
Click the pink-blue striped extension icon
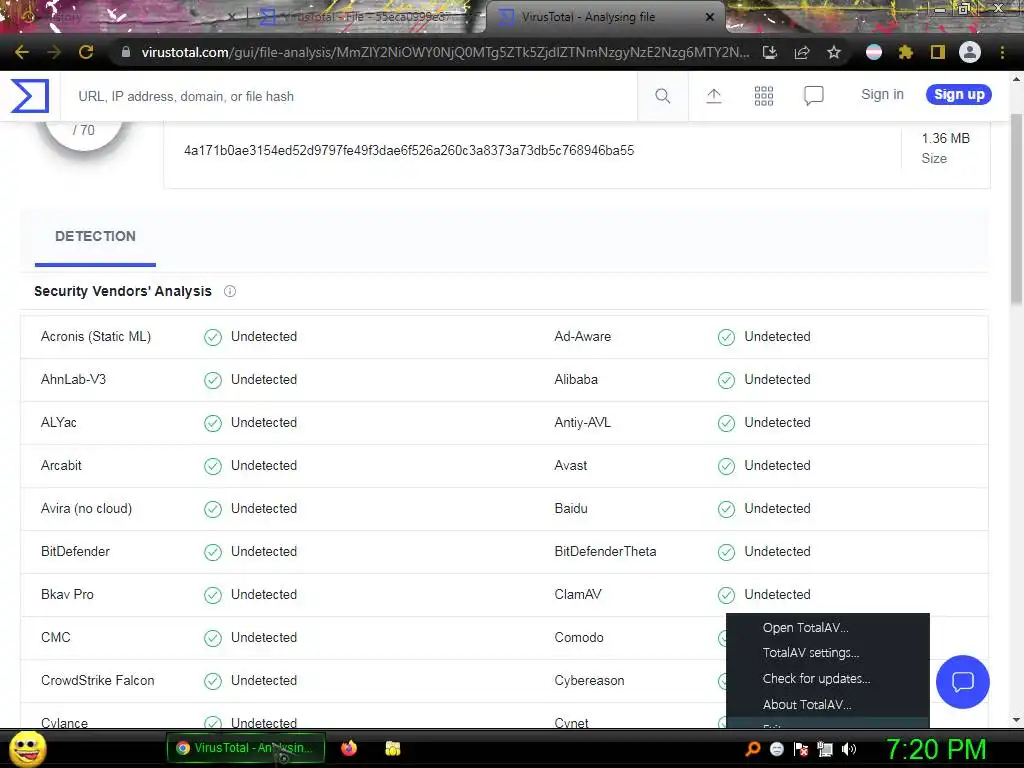(874, 52)
